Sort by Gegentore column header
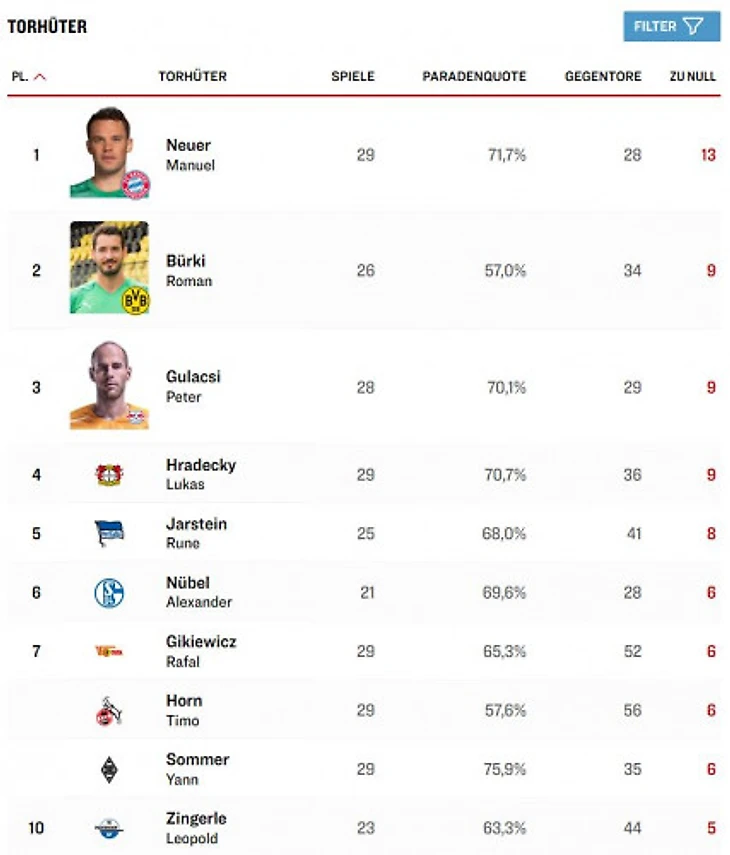 (x=603, y=77)
